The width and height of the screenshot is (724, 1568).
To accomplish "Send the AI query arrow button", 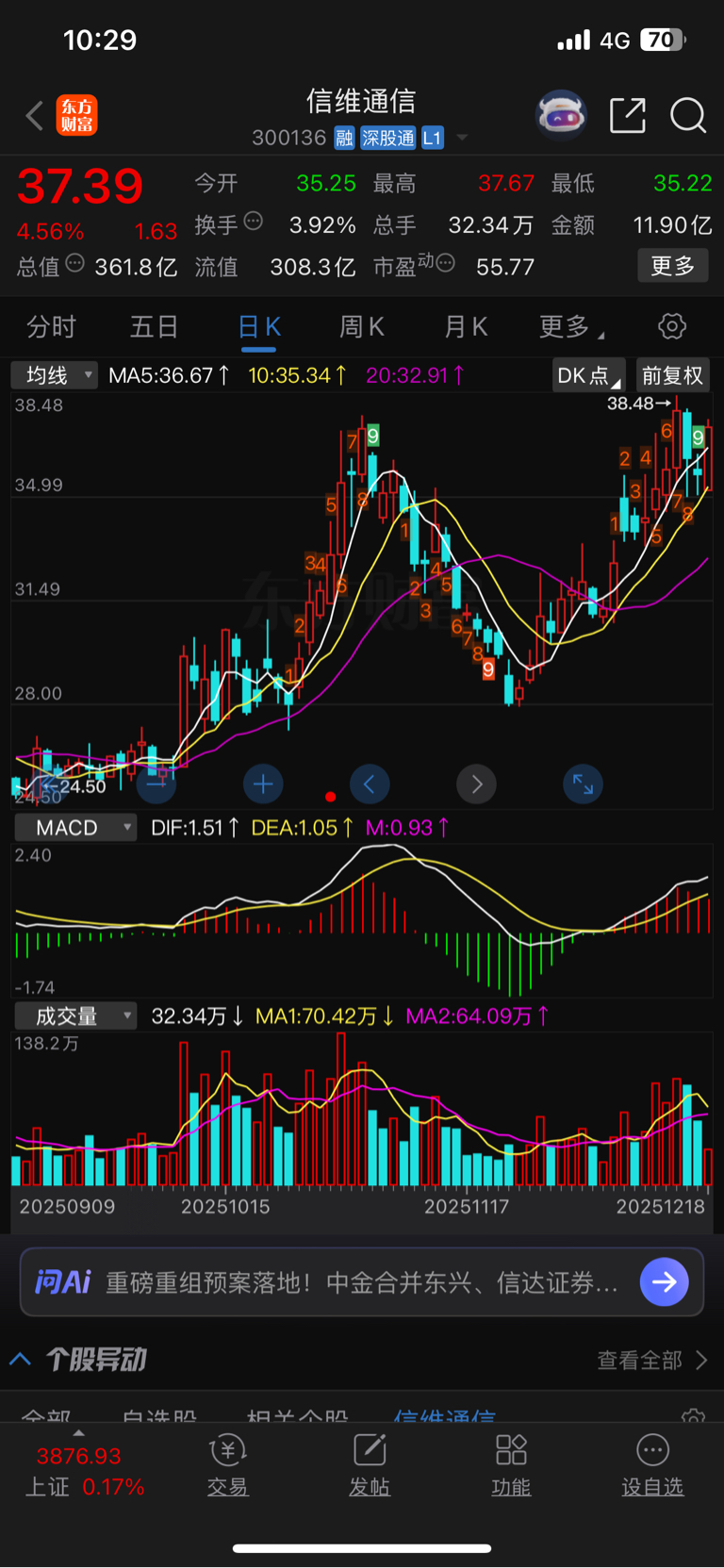I will click(665, 1281).
